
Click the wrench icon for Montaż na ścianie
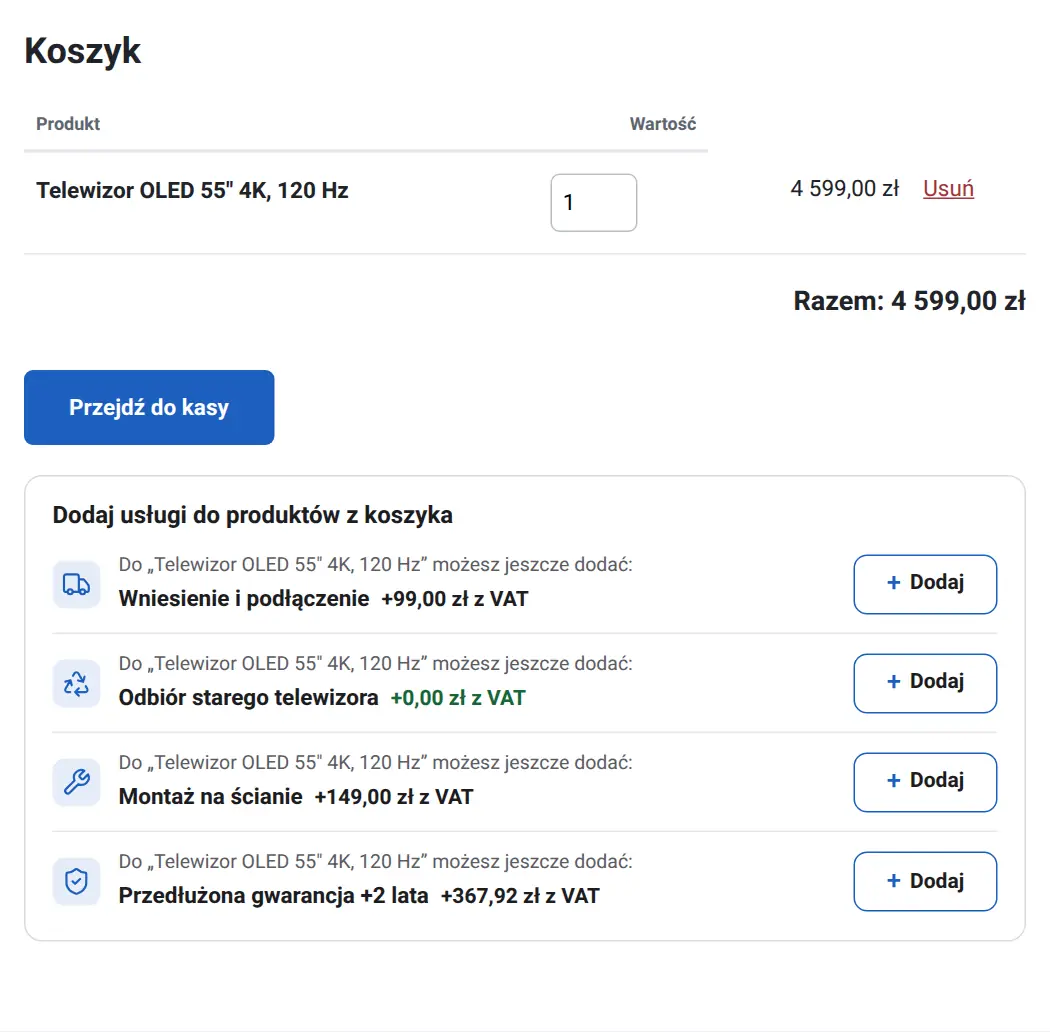[x=76, y=782]
